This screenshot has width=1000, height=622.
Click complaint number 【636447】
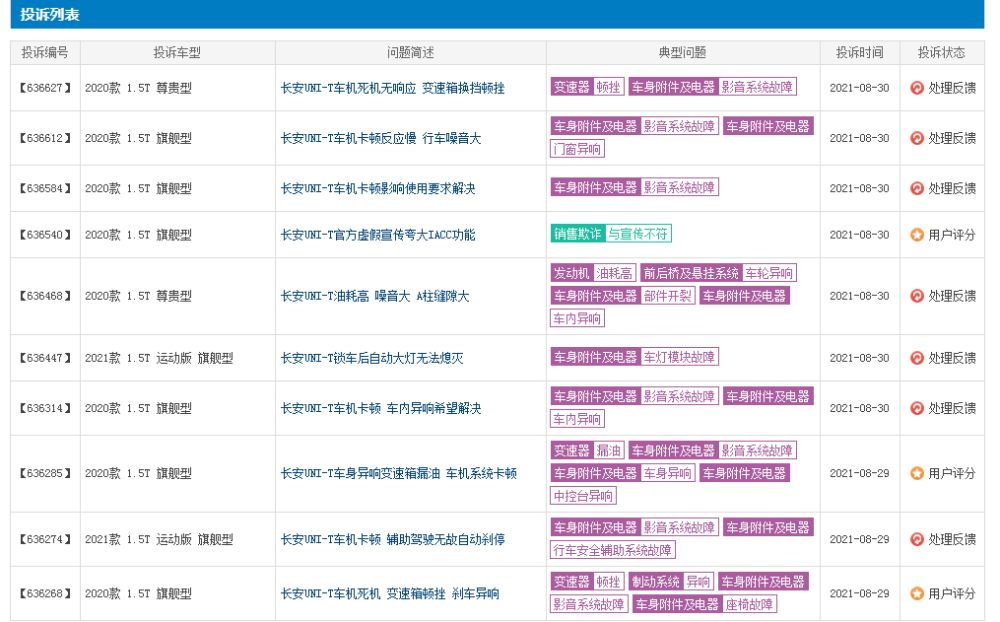tap(45, 358)
